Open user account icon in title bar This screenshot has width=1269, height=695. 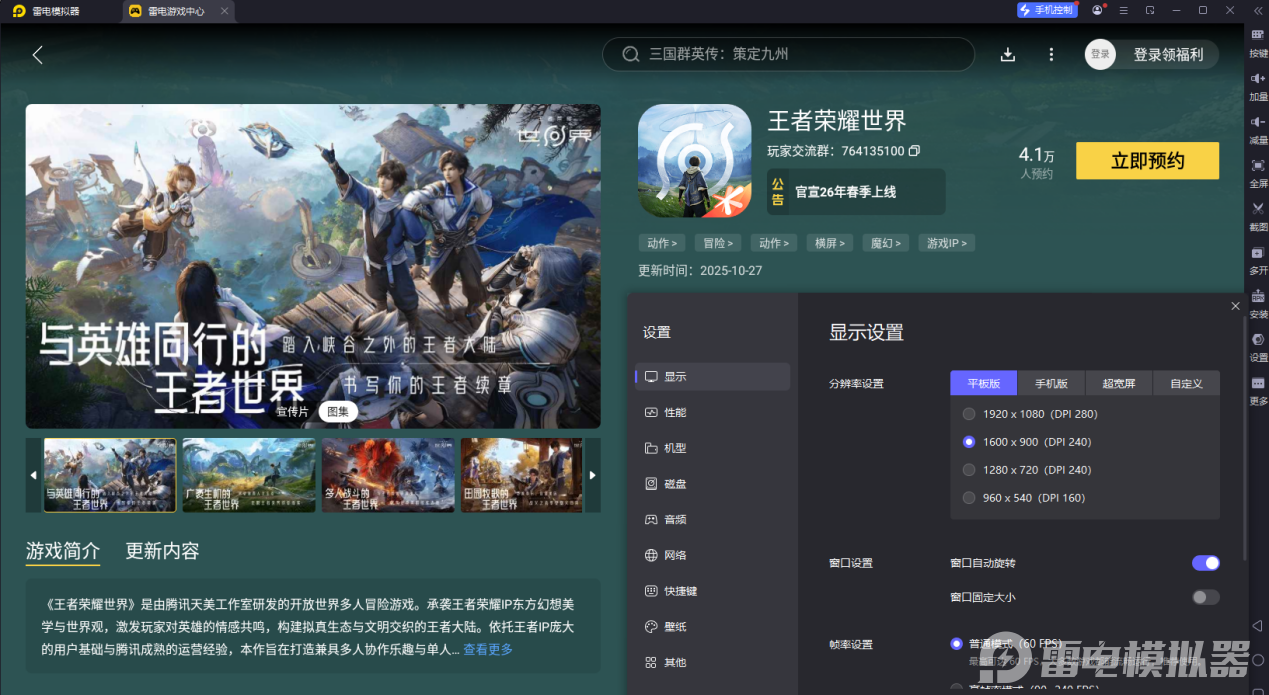(1098, 10)
